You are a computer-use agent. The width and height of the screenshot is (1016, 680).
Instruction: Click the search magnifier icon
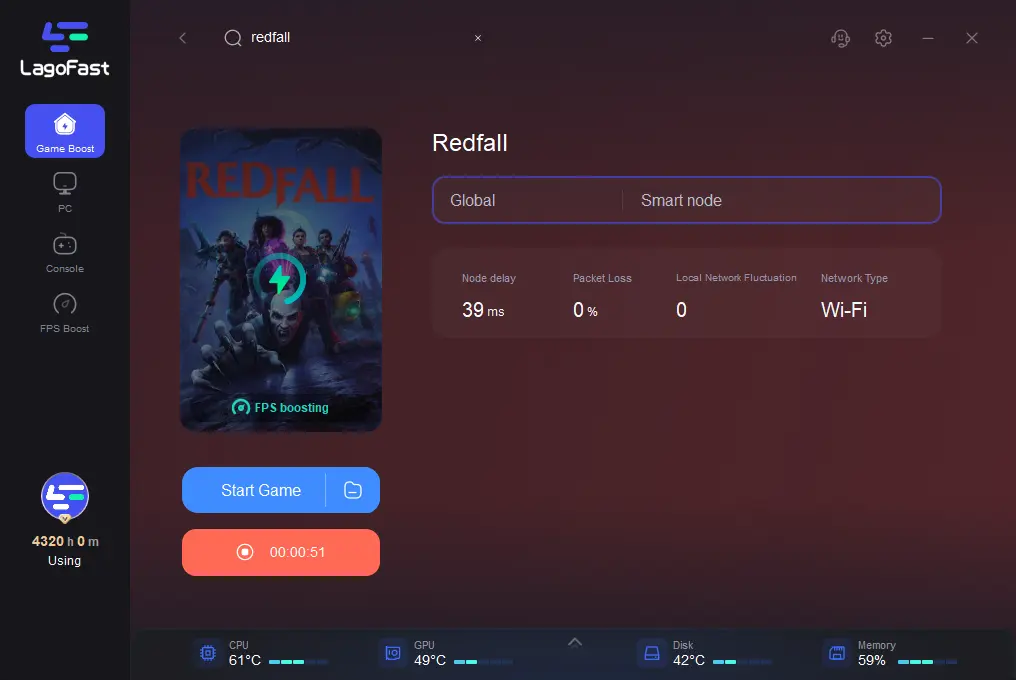tap(233, 38)
